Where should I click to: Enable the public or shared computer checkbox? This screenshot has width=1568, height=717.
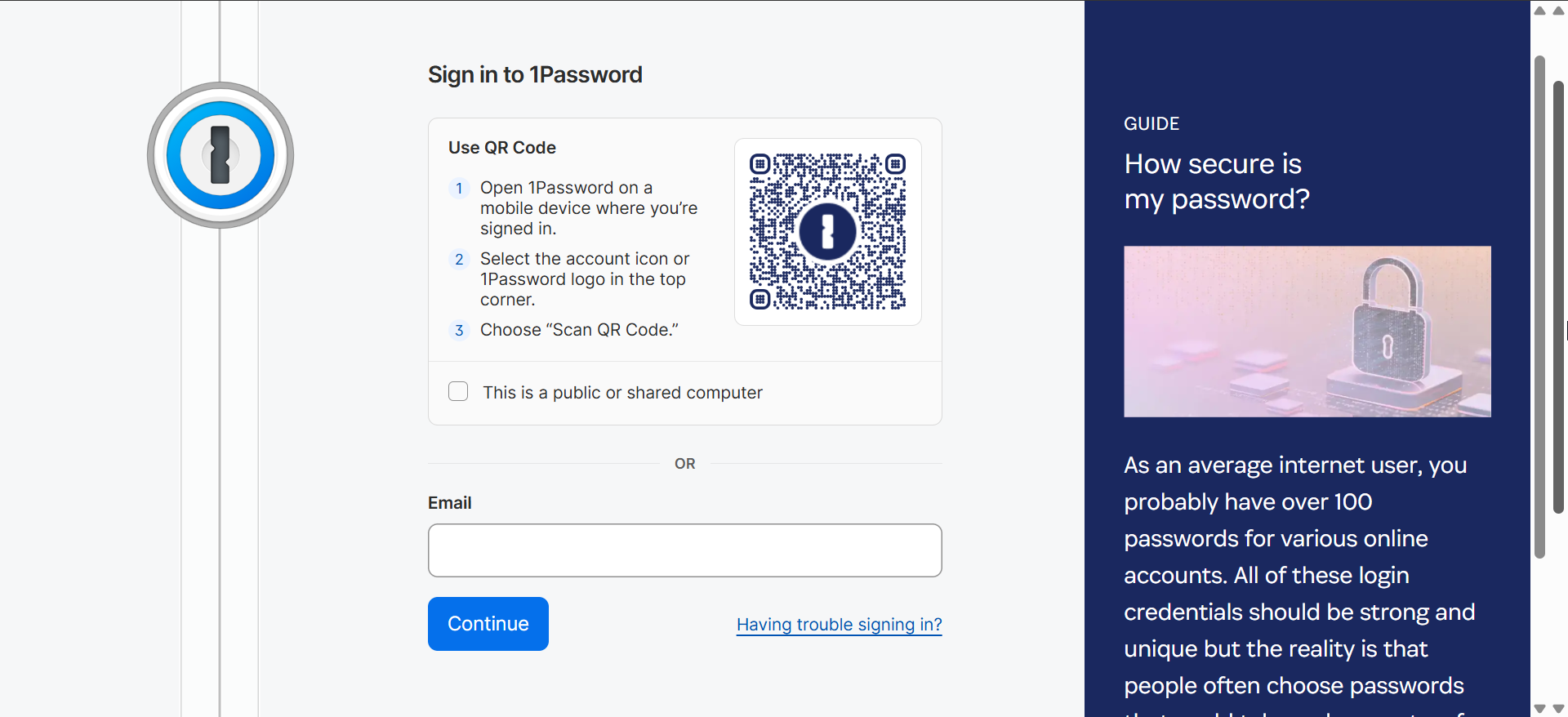coord(458,392)
